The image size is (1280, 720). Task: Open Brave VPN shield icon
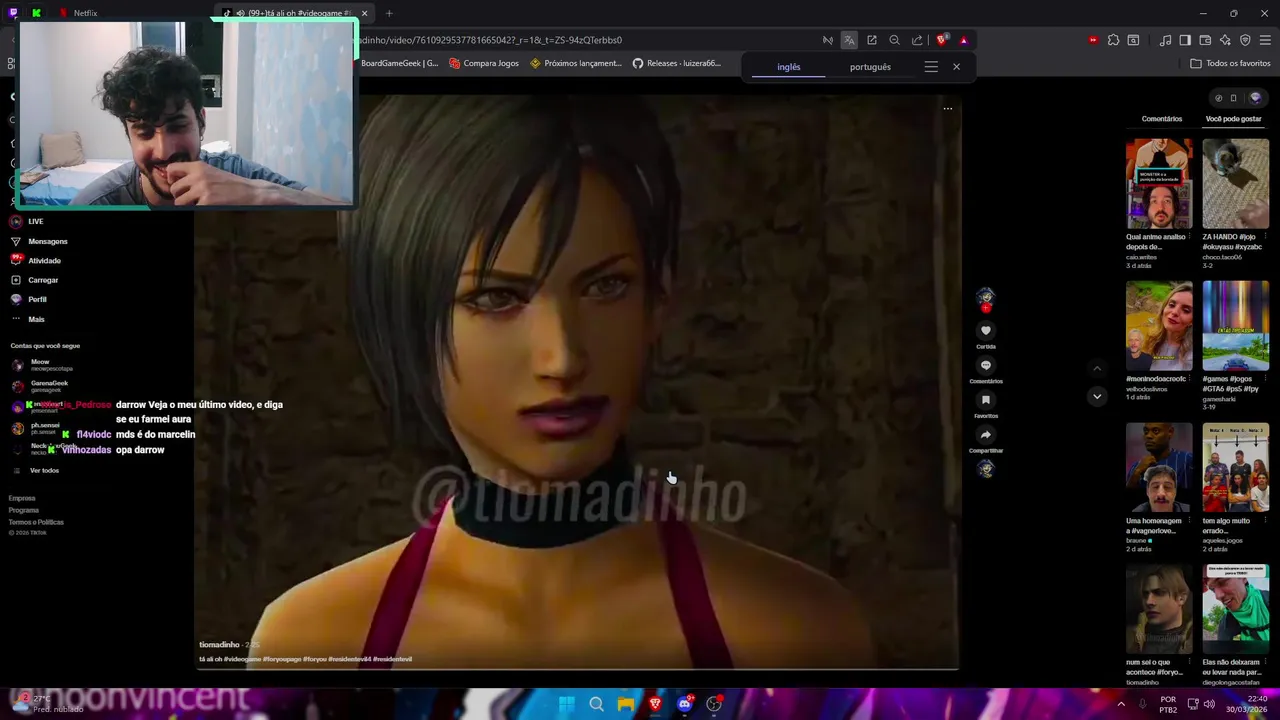click(x=1245, y=40)
